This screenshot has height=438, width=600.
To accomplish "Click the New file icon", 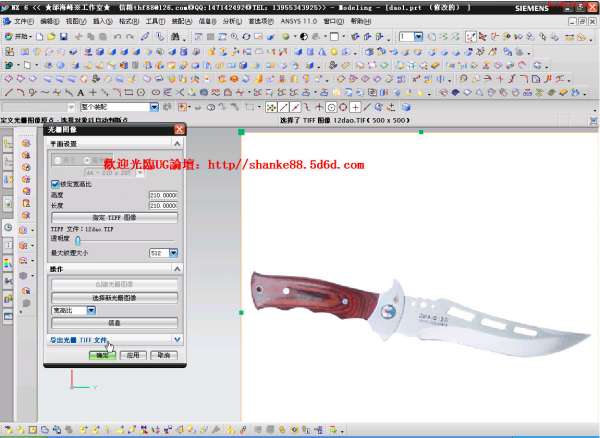I will [39, 37].
